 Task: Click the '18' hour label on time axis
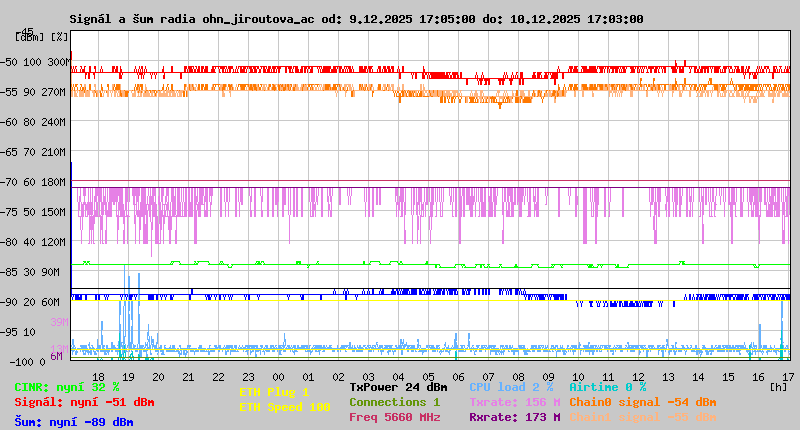98,377
